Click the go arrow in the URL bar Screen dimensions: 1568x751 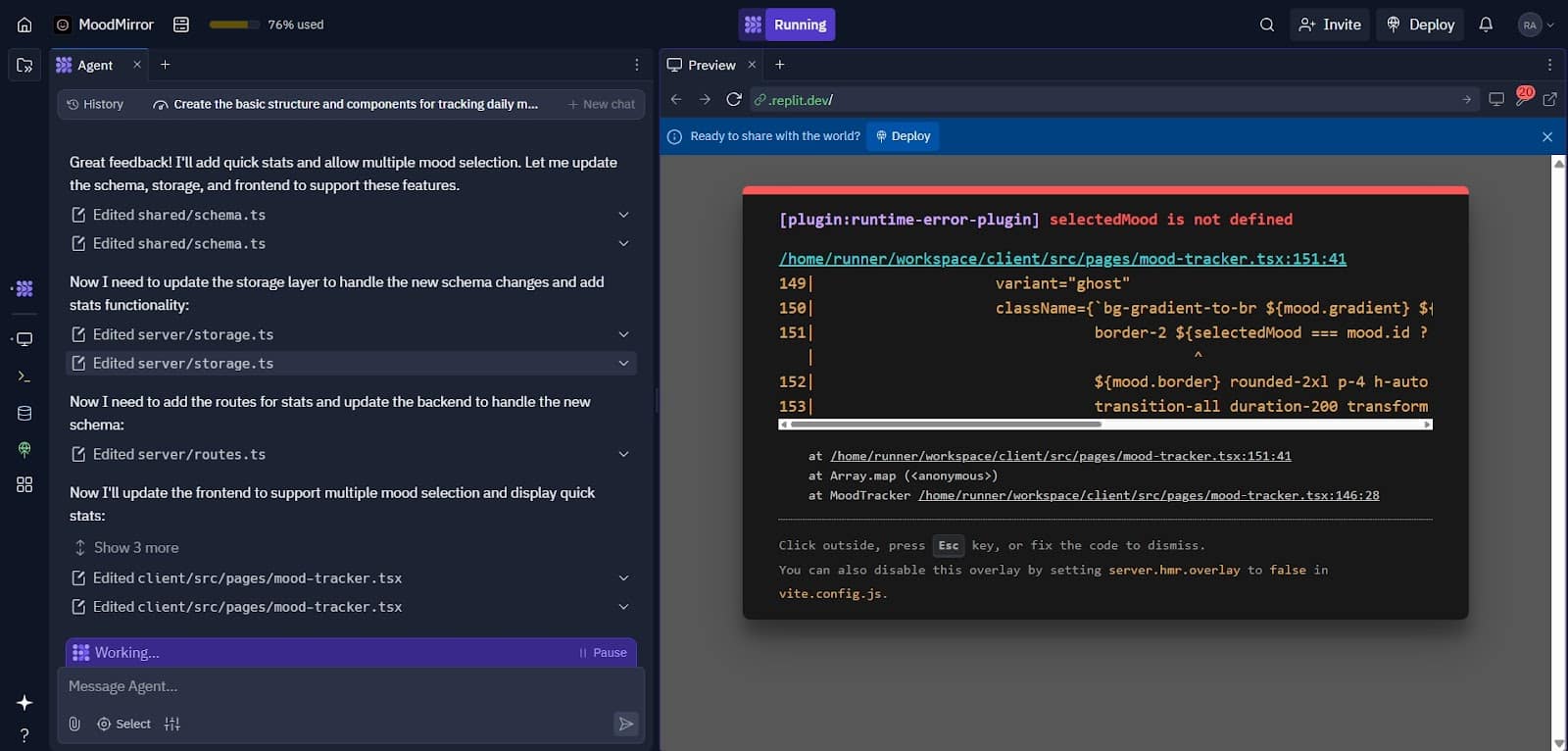(x=1467, y=99)
